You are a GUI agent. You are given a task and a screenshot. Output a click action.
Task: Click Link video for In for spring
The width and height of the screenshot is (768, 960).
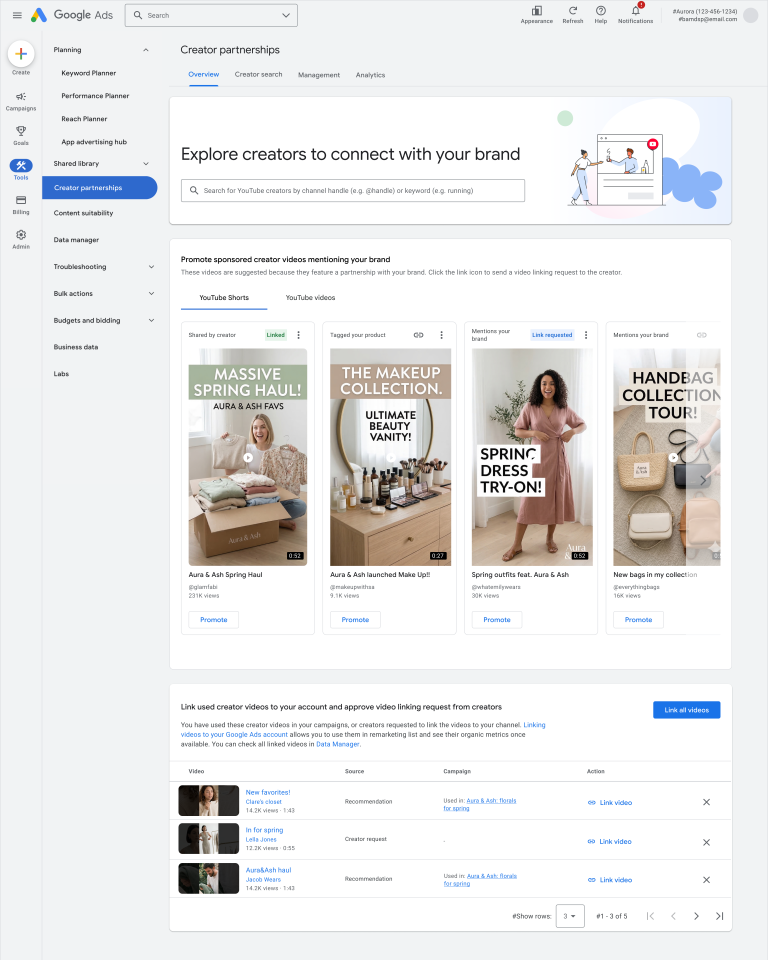(610, 842)
